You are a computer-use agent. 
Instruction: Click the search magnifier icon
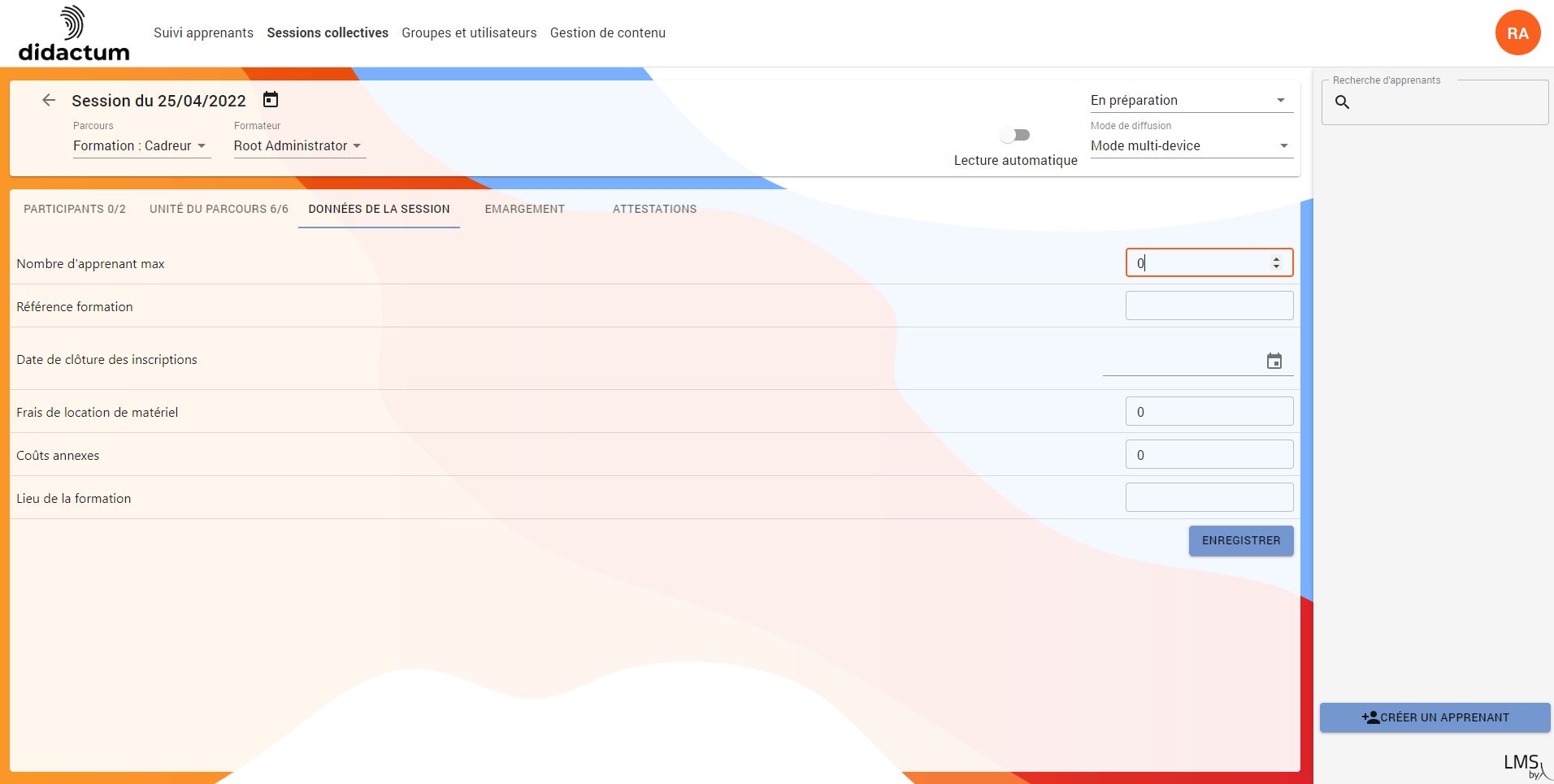[1343, 102]
